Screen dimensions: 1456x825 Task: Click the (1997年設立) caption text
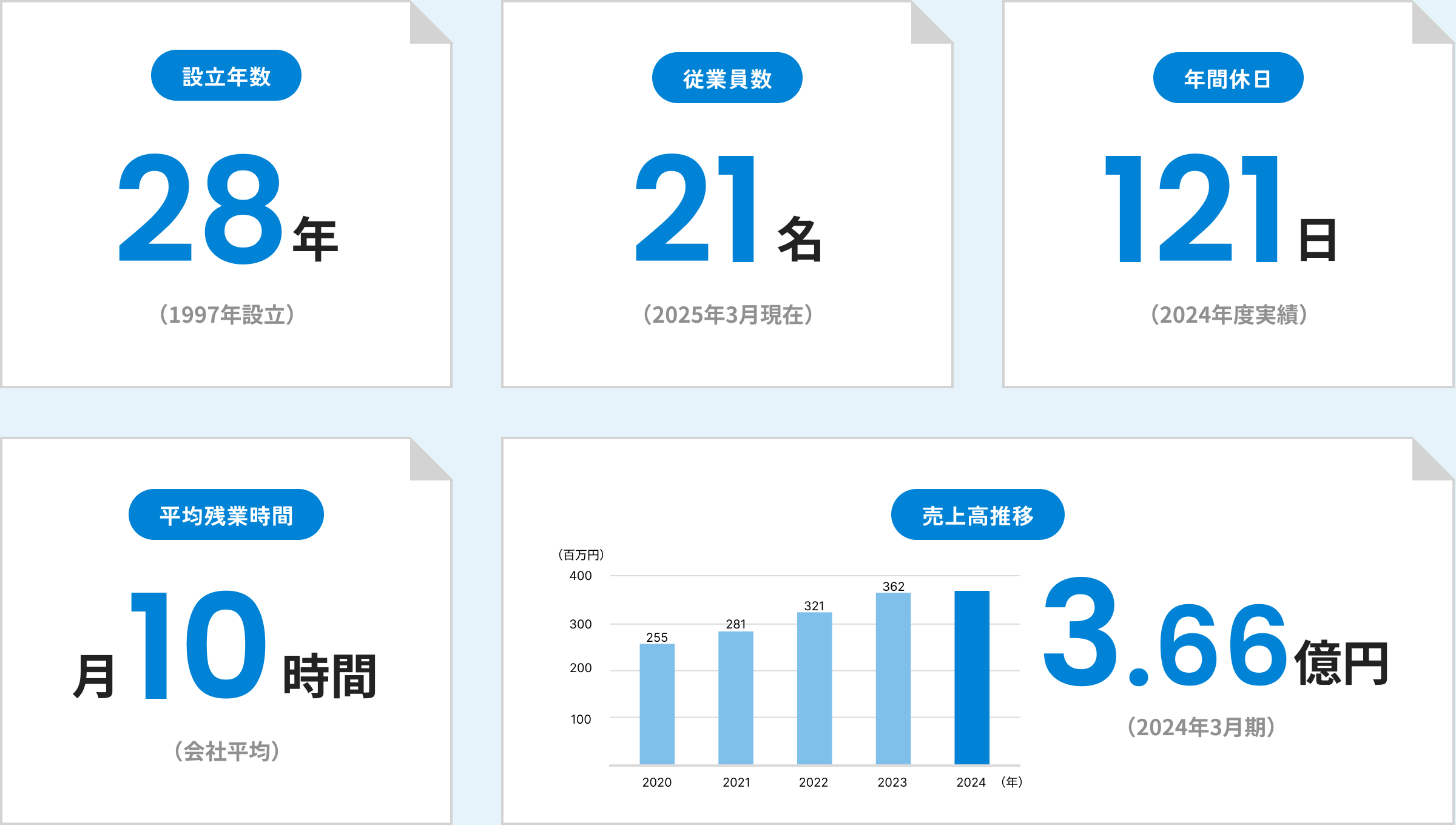tap(226, 315)
